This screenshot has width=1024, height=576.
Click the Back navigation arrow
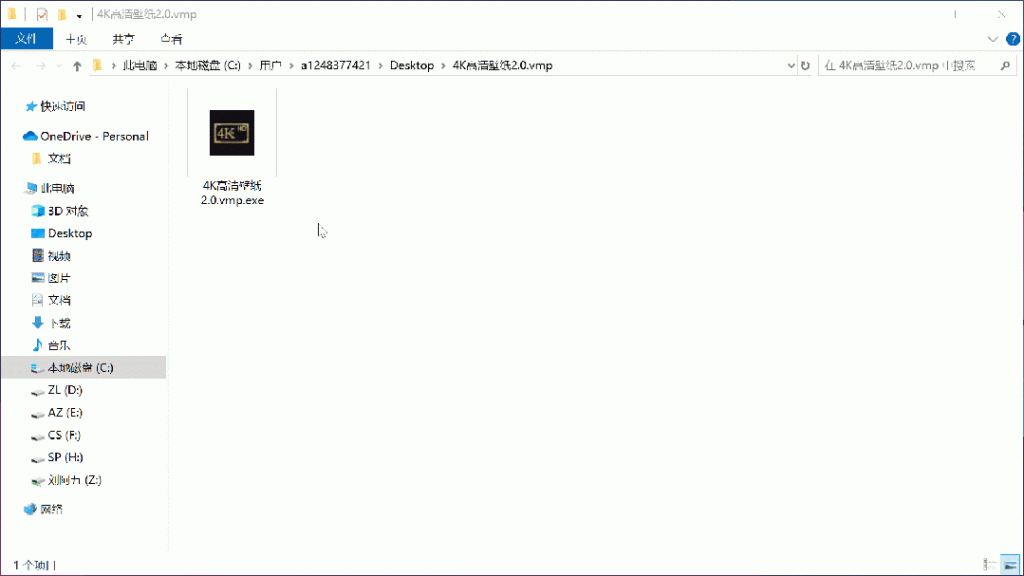(x=16, y=65)
